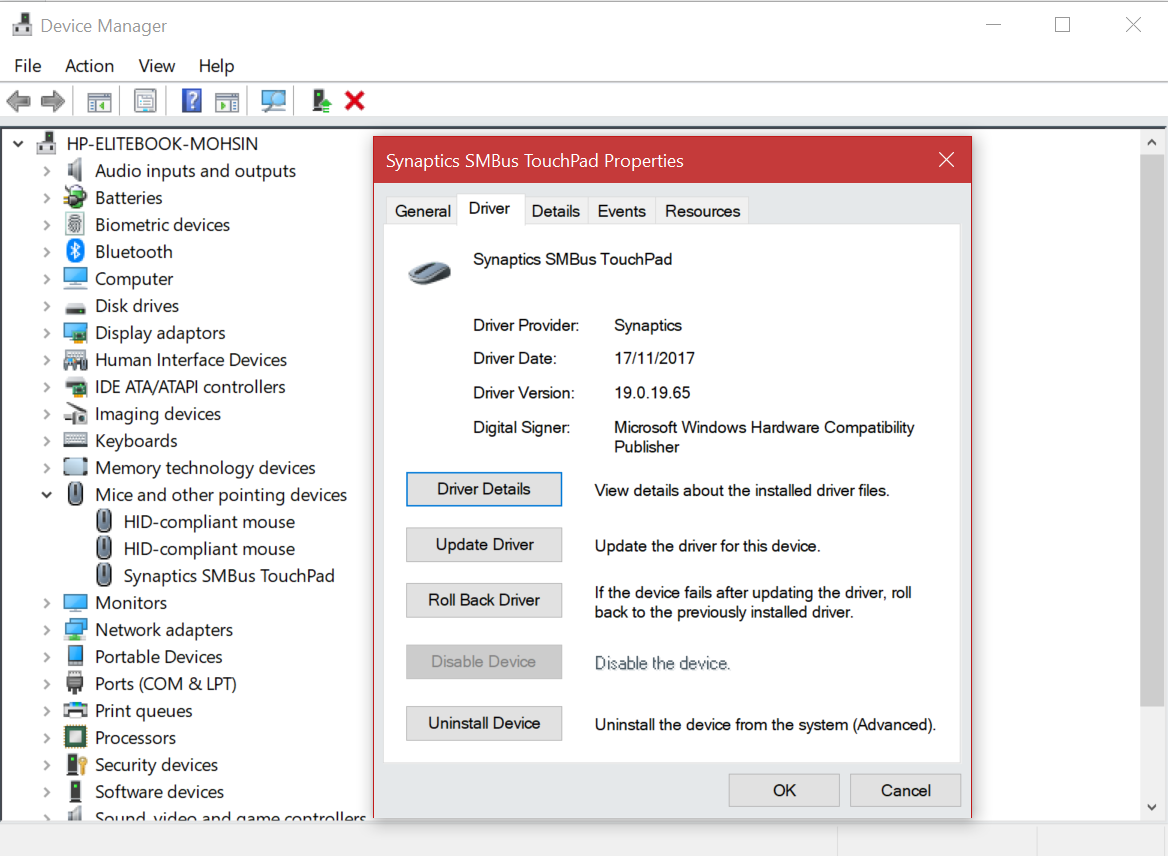The width and height of the screenshot is (1168, 856).
Task: Click the Batteries category icon
Action: (x=74, y=197)
